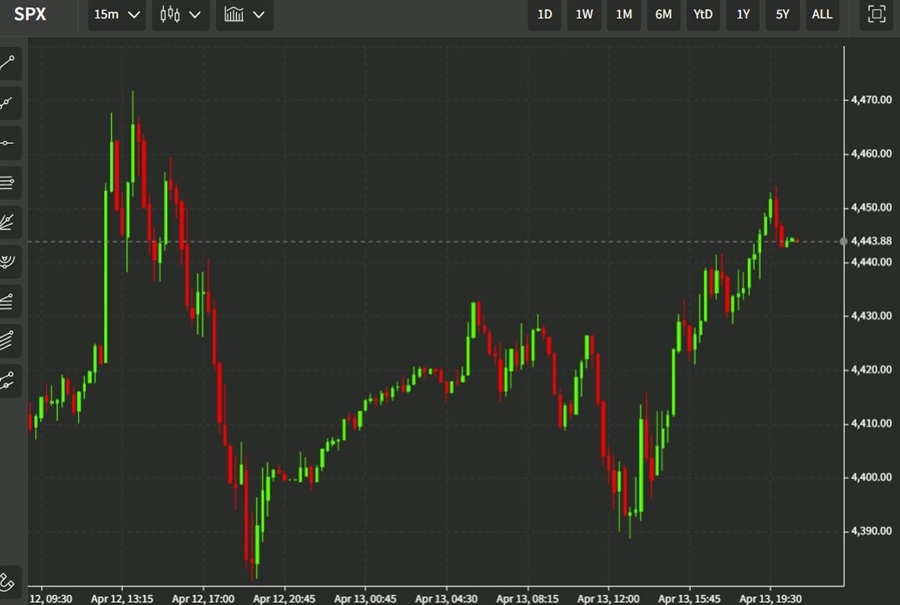
Task: Click the Apr 12, 13:15 time label
Action: (x=122, y=599)
